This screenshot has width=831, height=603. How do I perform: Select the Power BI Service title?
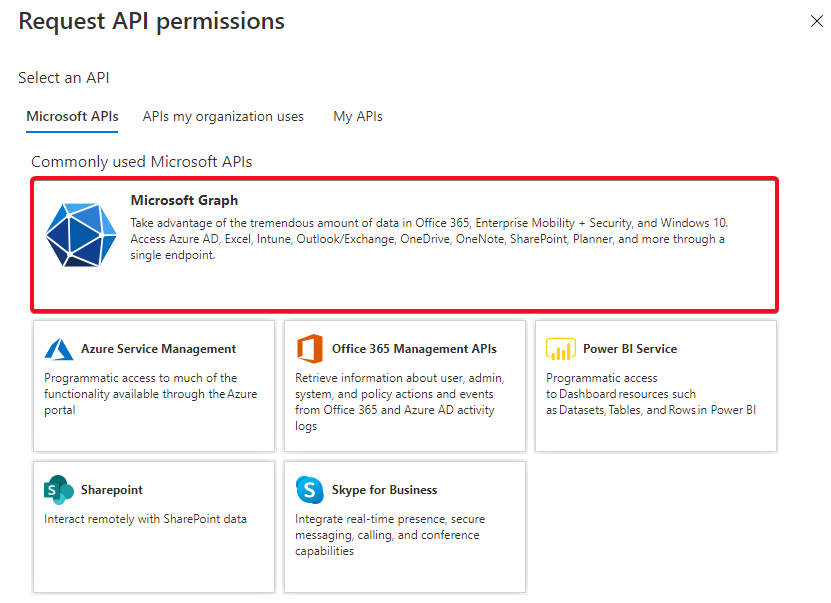click(630, 349)
